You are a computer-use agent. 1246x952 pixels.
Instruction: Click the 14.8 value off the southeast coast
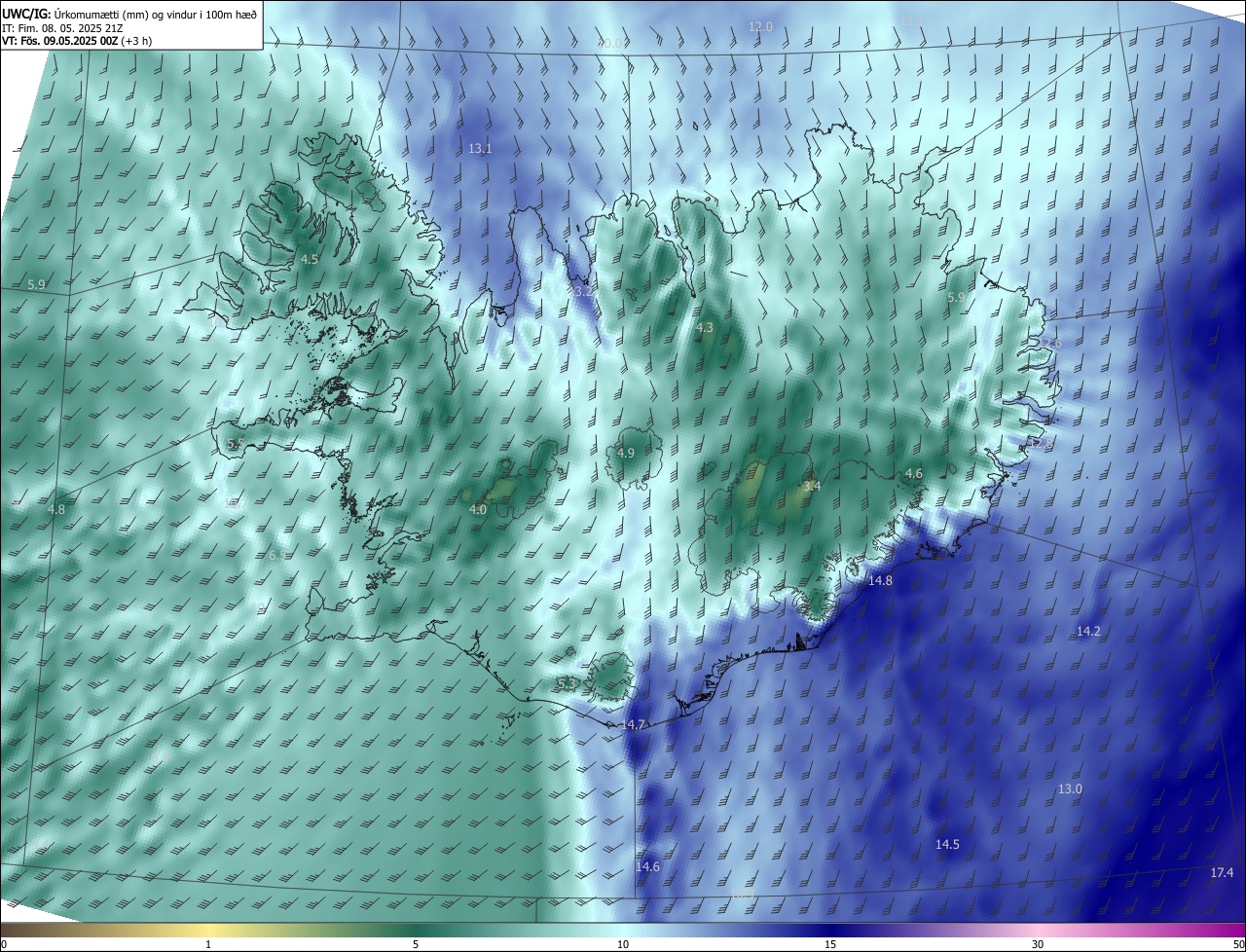tap(880, 580)
